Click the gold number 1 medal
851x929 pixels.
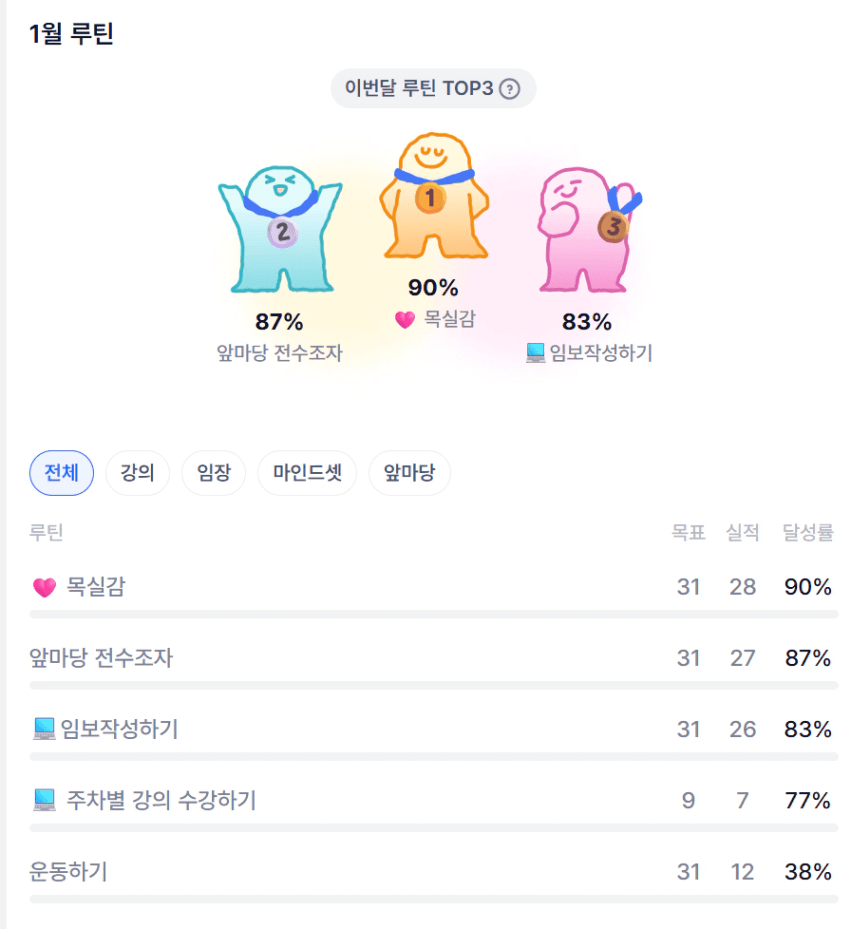tap(431, 199)
